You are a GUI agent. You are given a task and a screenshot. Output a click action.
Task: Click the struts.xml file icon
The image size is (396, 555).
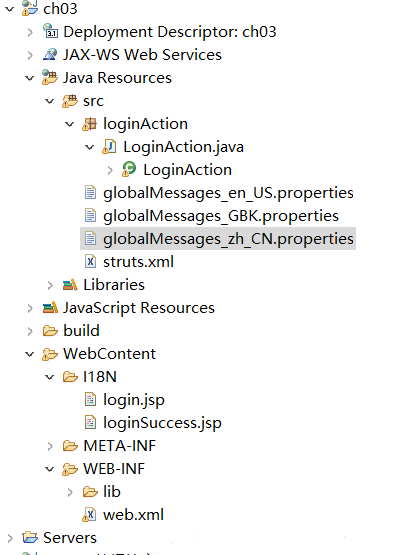tap(90, 262)
